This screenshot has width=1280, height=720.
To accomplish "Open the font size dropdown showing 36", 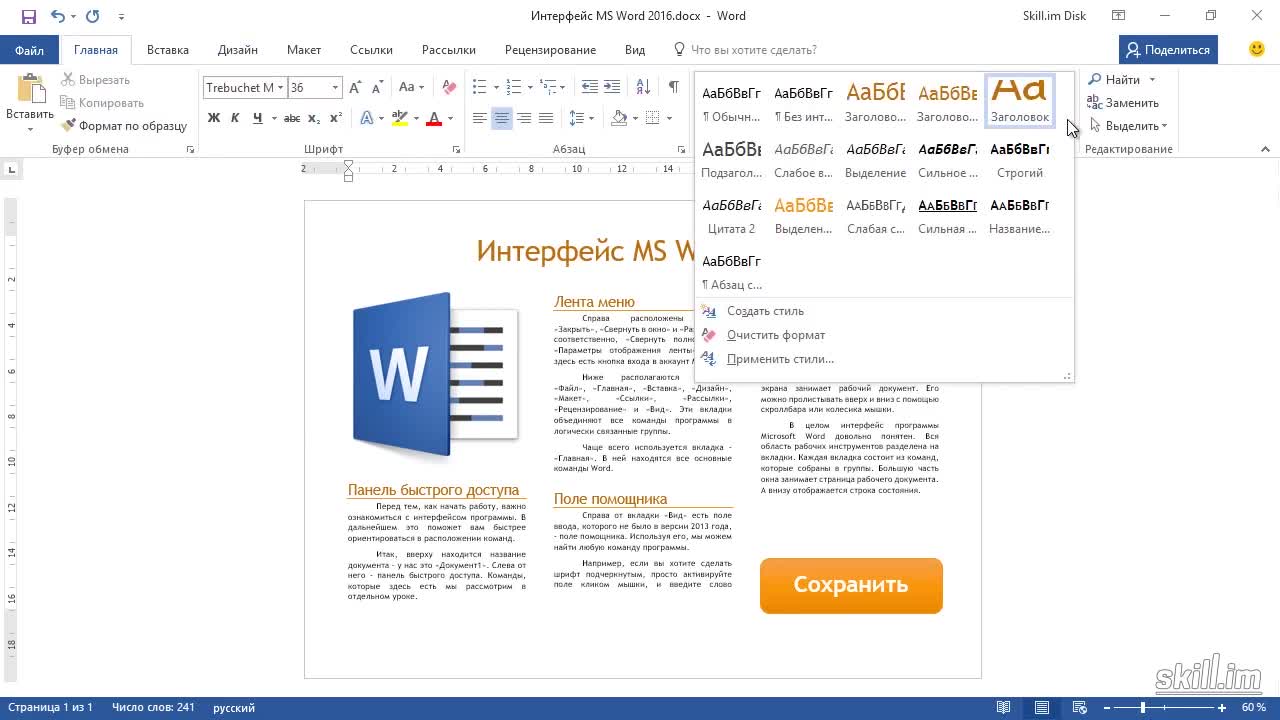I will (x=335, y=88).
